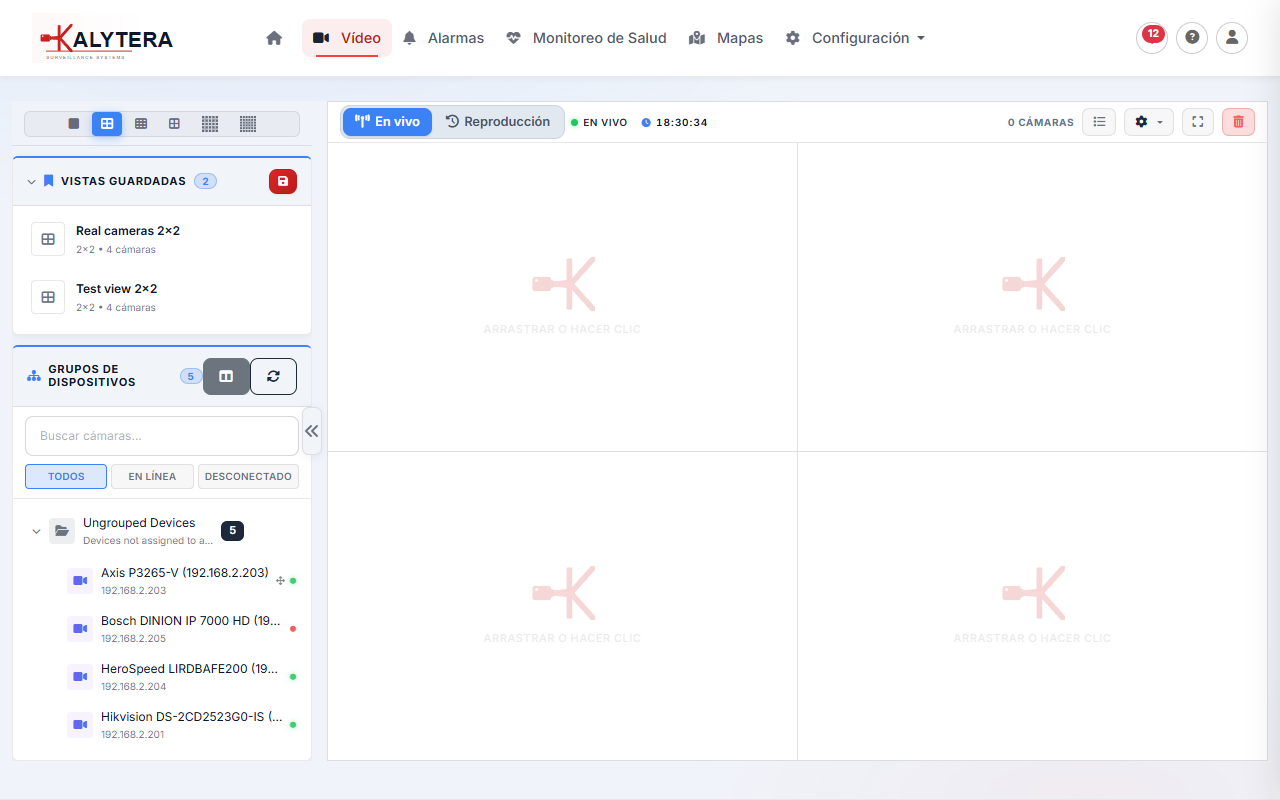Click the IP address 192.168.2.201
This screenshot has width=1280, height=800.
coord(133,735)
